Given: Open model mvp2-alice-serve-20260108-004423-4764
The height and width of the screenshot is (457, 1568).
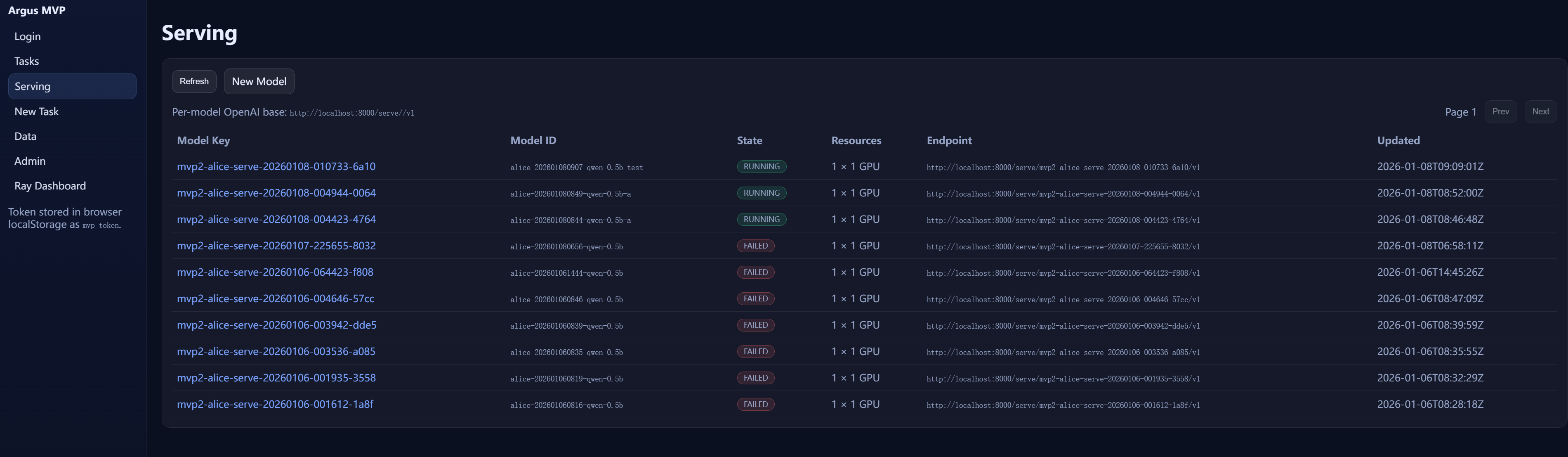Looking at the screenshot, I should [x=276, y=219].
